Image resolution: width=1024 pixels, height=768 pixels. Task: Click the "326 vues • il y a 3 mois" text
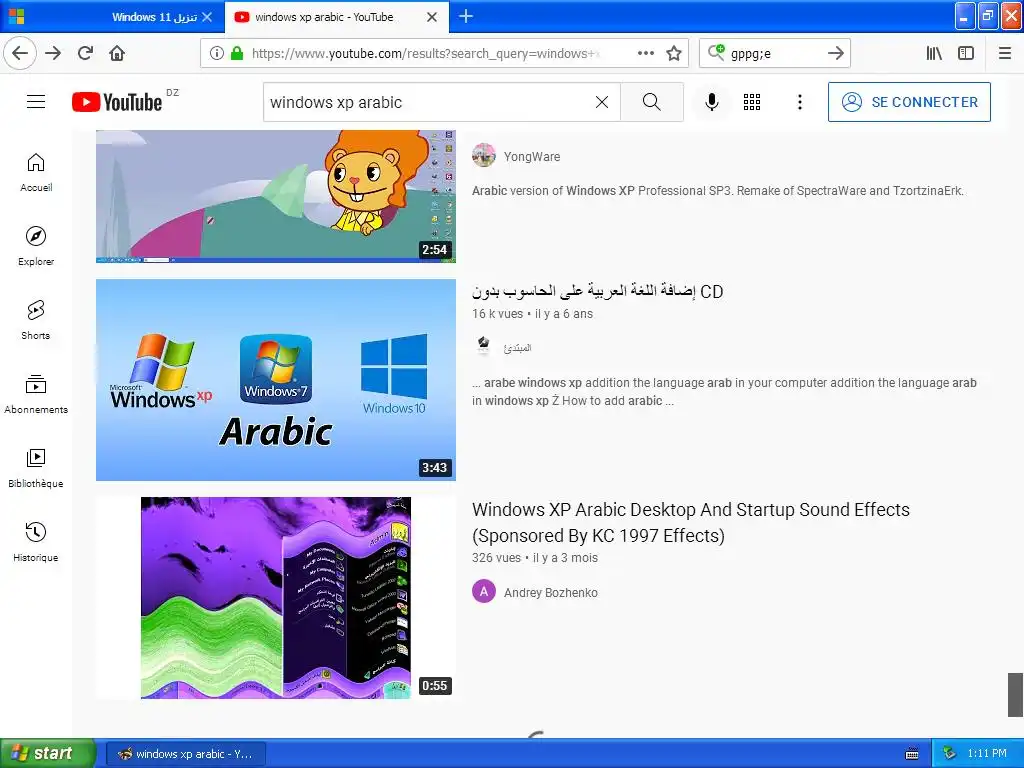(x=535, y=558)
